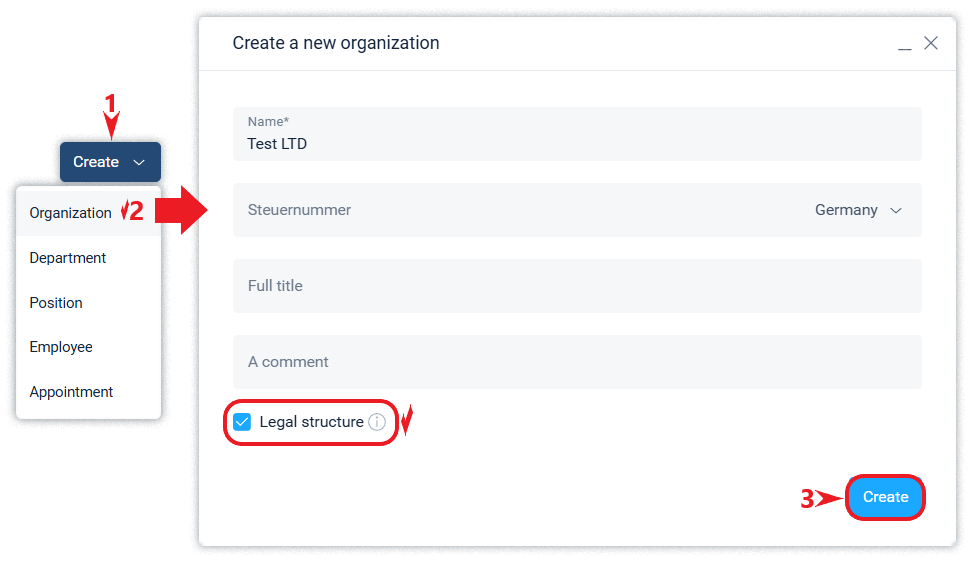The height and width of the screenshot is (563, 976).
Task: Choose Appointment from the Create menu
Action: [71, 392]
